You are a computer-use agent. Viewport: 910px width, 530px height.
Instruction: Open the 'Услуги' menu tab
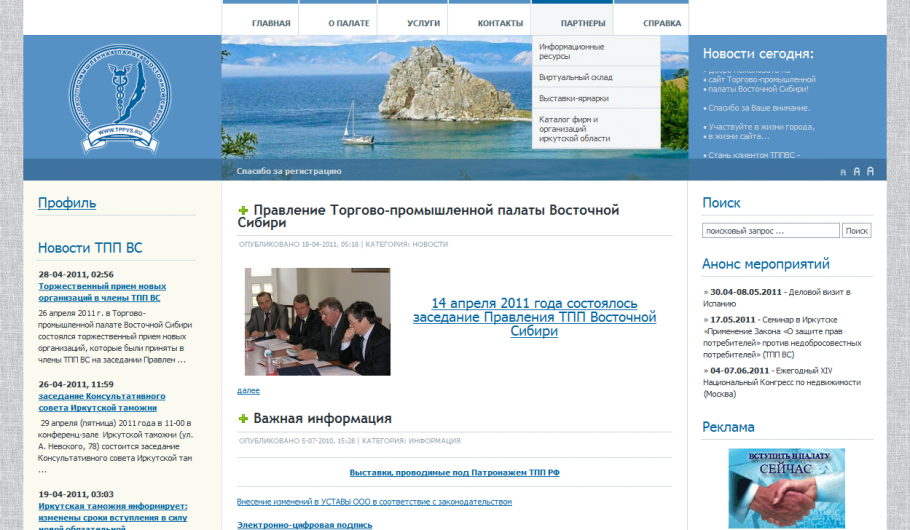point(424,23)
